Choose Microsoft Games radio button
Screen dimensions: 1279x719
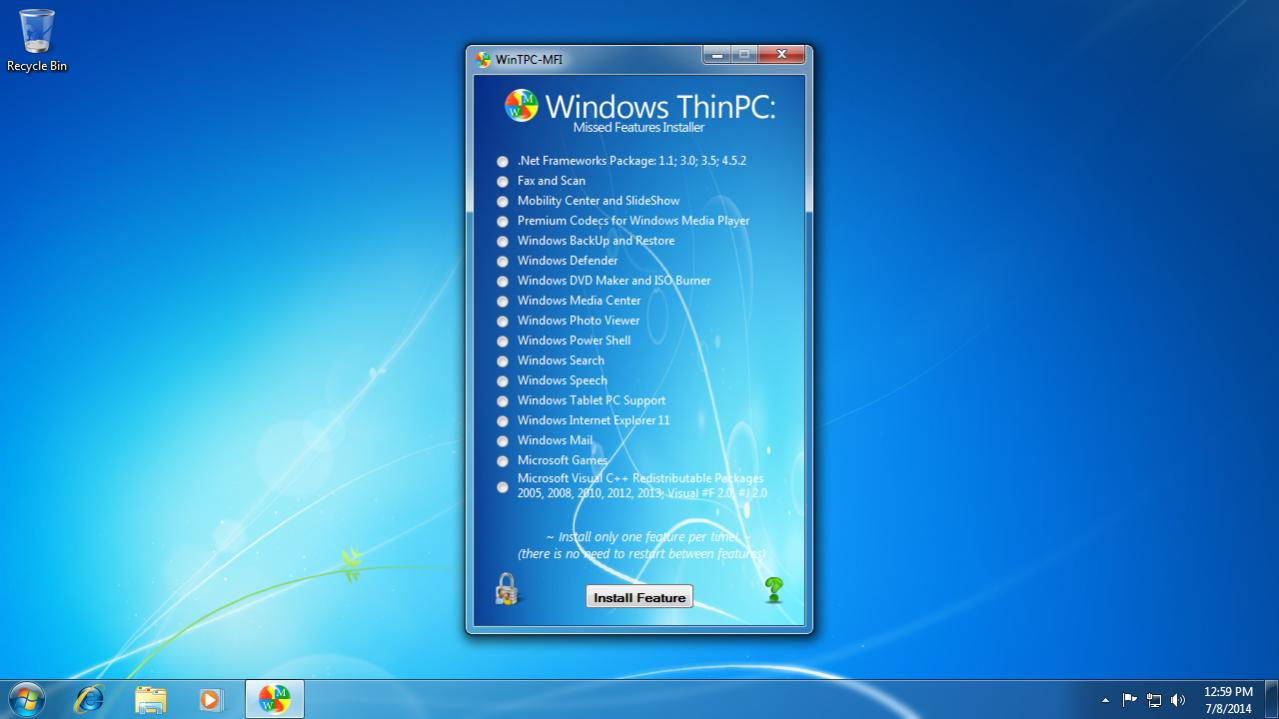pyautogui.click(x=502, y=461)
